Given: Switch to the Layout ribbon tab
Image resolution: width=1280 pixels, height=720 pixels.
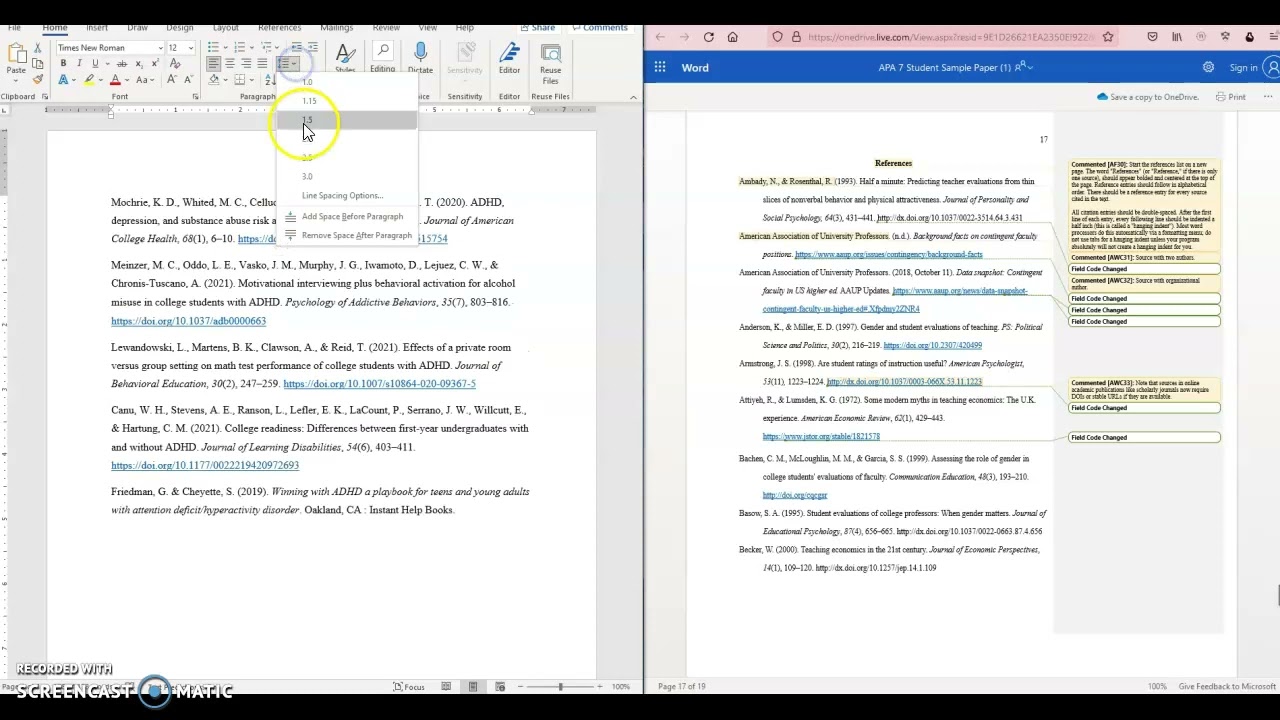Looking at the screenshot, I should 226,28.
